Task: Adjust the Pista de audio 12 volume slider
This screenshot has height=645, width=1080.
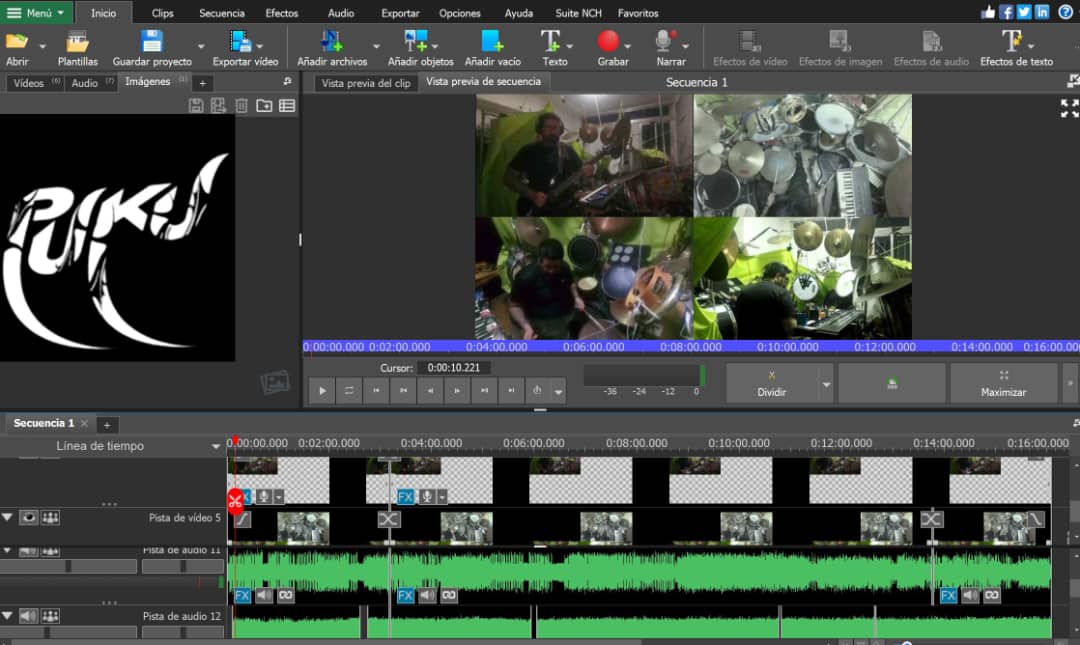Action: point(45,632)
